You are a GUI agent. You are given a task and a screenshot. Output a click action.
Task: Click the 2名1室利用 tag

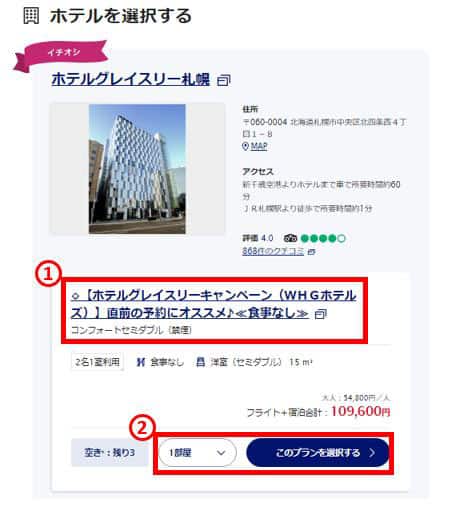97,362
